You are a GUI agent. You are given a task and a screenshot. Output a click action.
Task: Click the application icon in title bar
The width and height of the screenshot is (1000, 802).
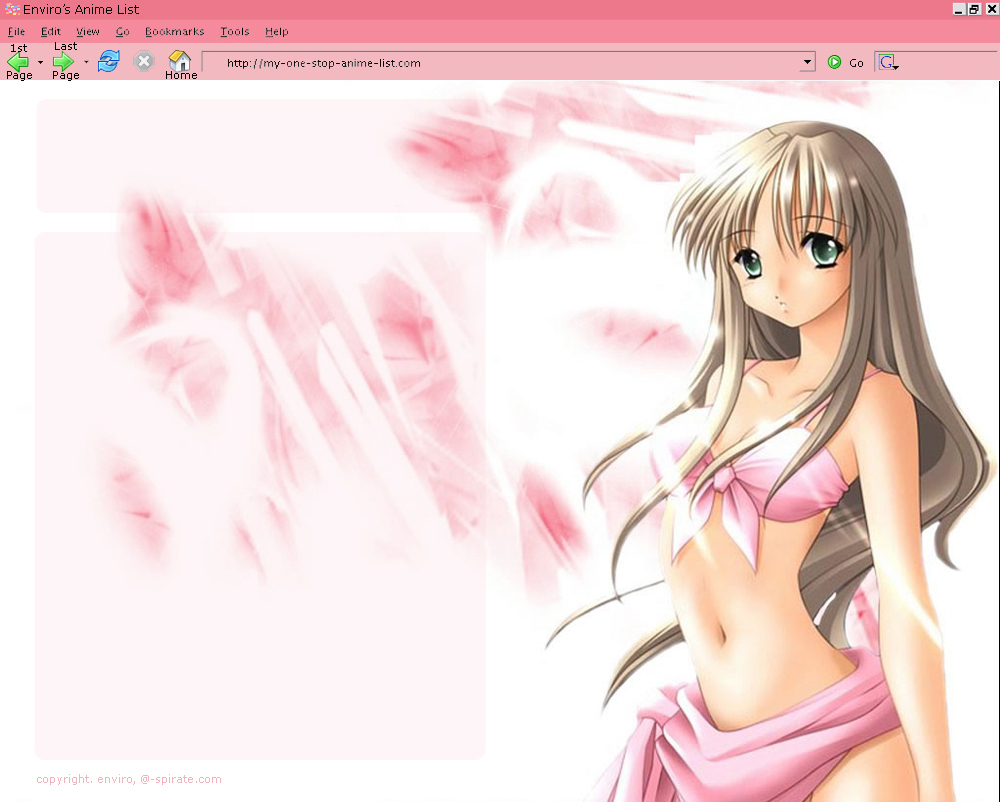(11, 10)
